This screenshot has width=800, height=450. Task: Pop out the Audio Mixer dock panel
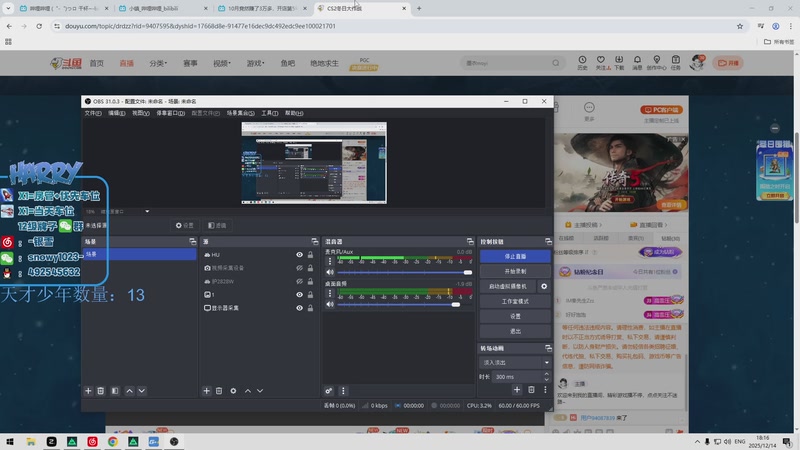(x=470, y=241)
